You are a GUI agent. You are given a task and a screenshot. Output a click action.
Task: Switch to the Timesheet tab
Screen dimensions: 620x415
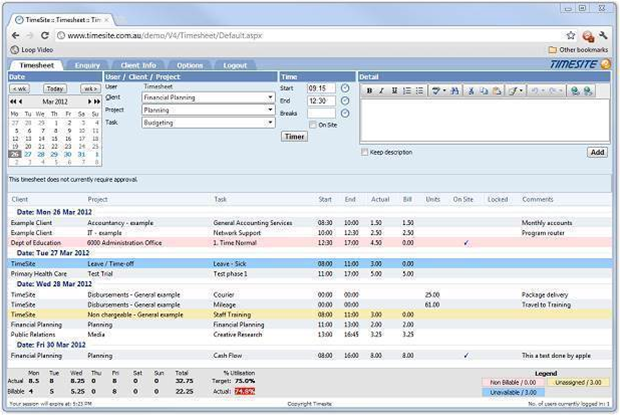(36, 65)
